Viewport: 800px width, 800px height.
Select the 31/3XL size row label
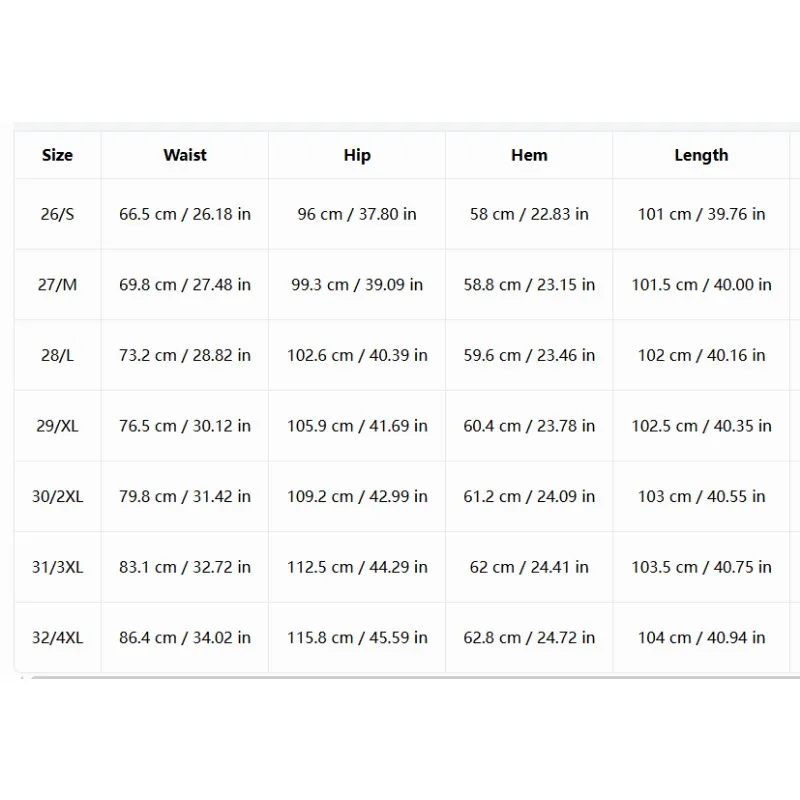pos(57,567)
